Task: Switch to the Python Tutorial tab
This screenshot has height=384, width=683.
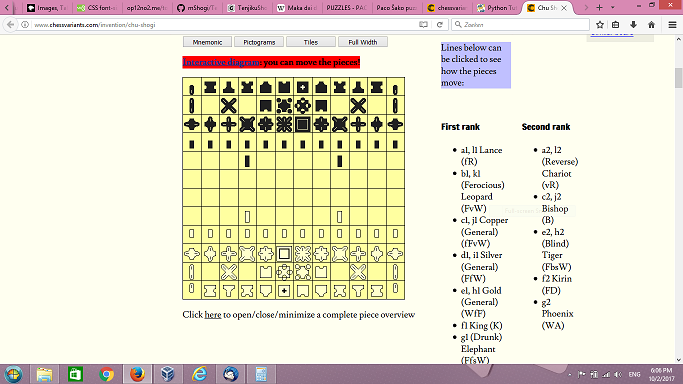Action: coord(497,8)
